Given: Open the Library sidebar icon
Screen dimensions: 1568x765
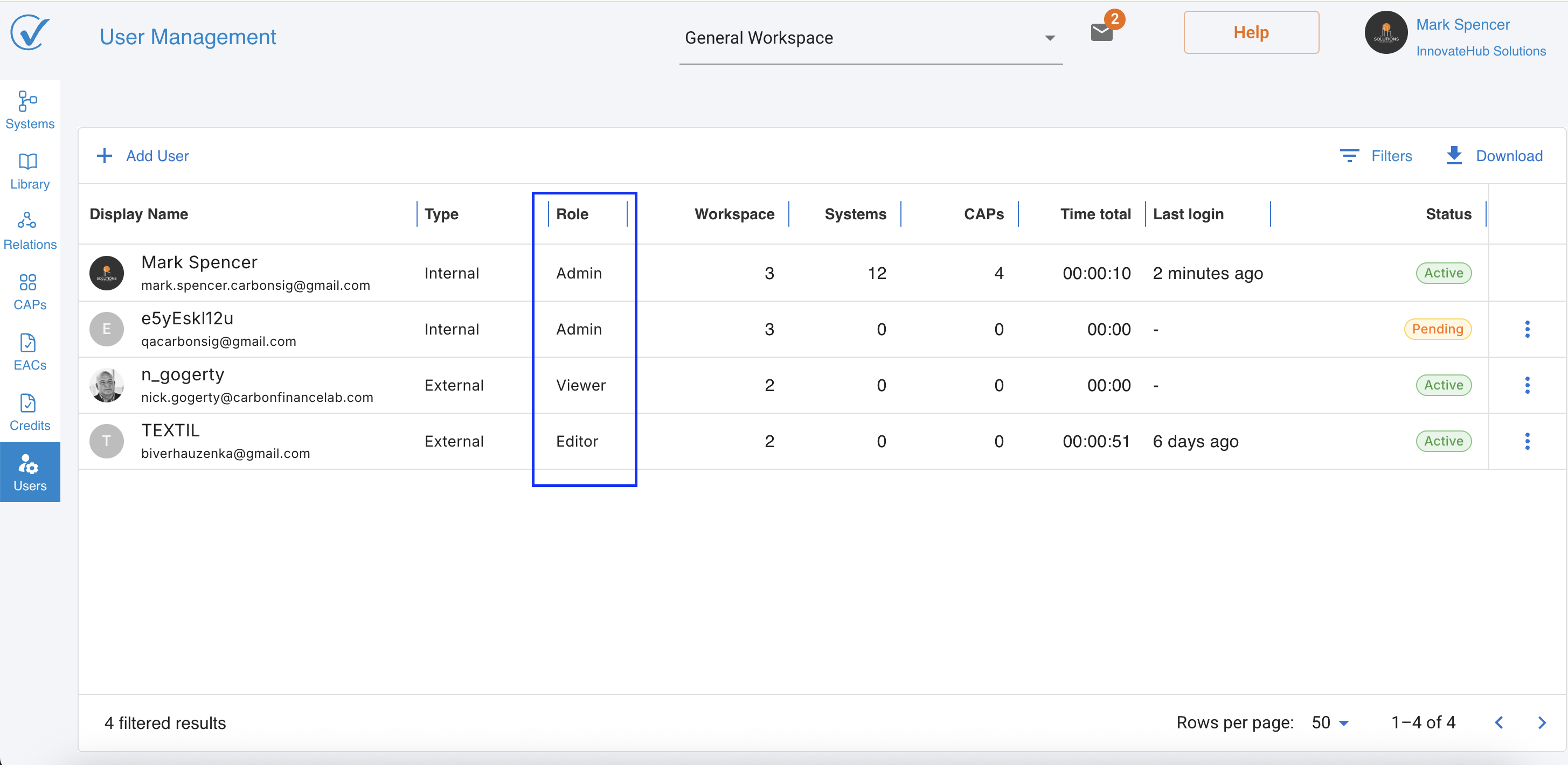Looking at the screenshot, I should pyautogui.click(x=29, y=171).
